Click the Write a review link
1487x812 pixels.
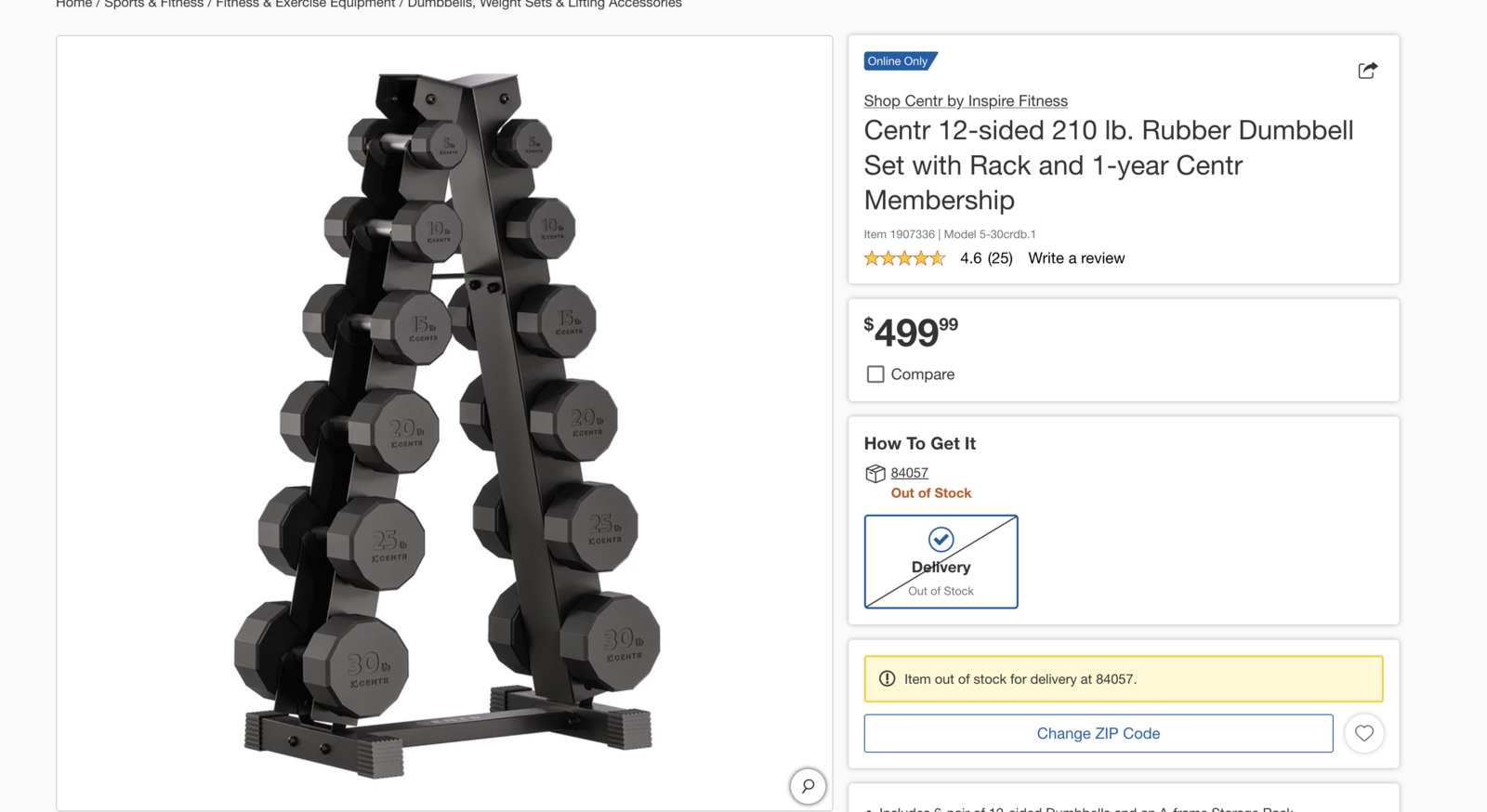click(1076, 258)
